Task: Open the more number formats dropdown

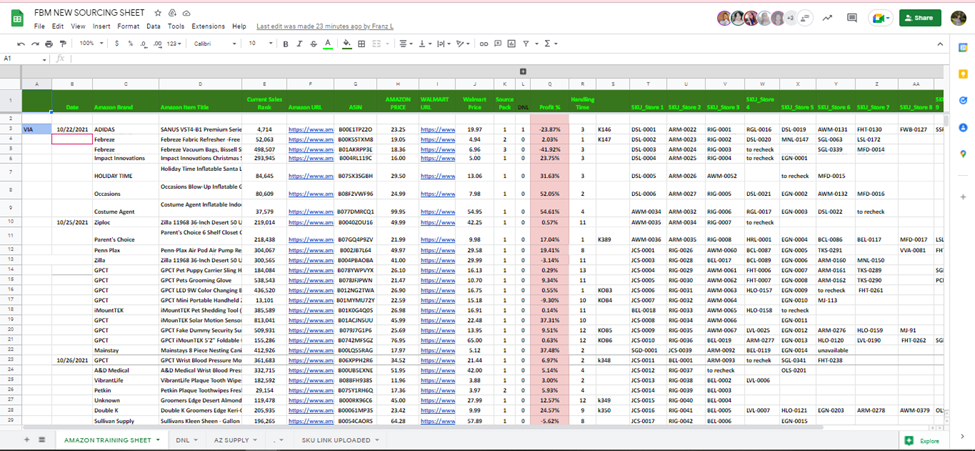Action: point(176,44)
